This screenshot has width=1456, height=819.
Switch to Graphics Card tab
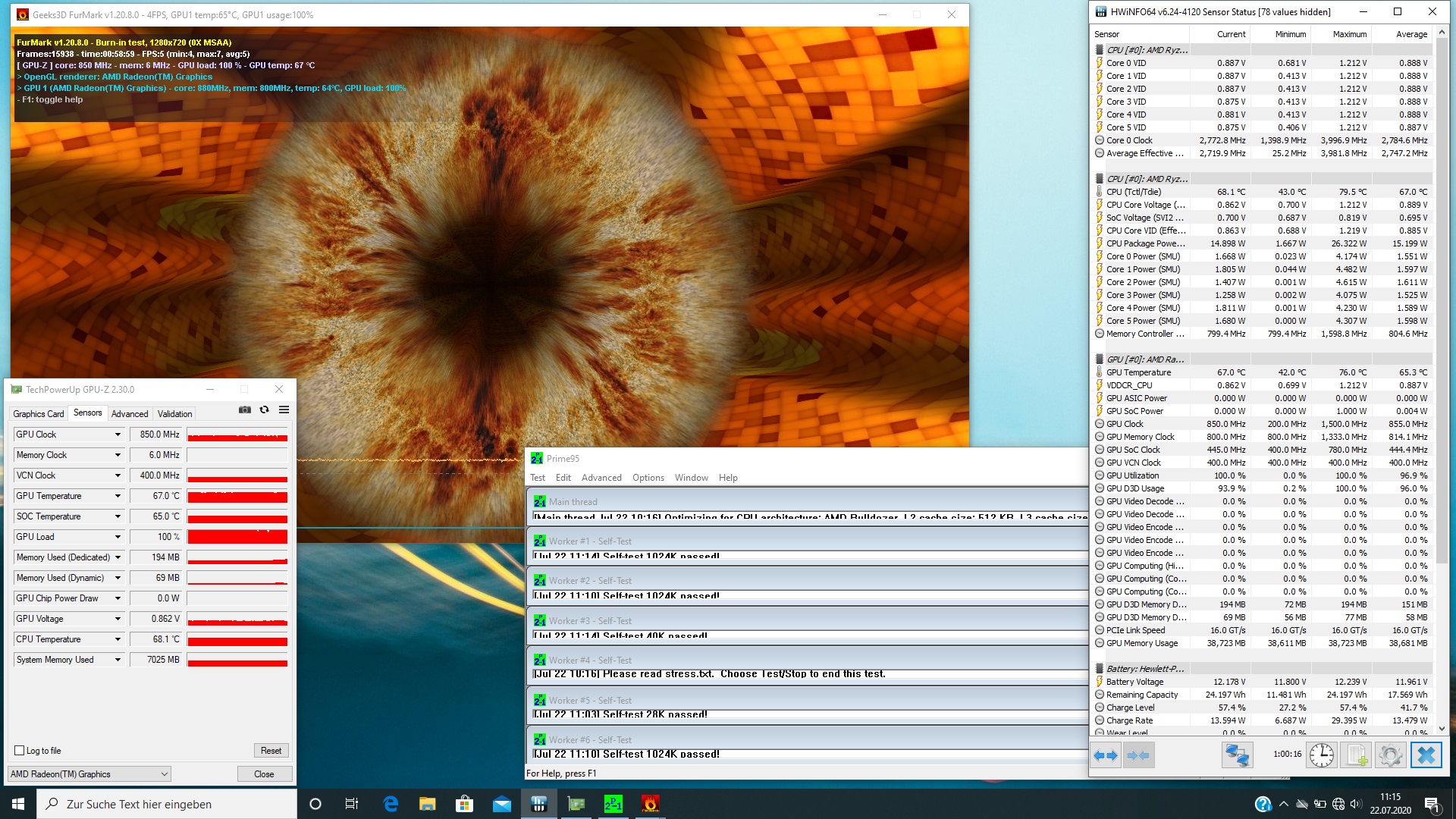point(39,414)
